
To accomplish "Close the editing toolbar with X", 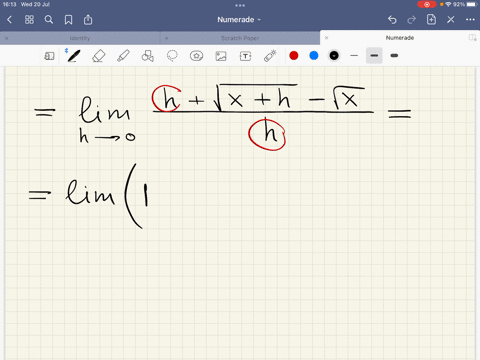I will [x=451, y=20].
